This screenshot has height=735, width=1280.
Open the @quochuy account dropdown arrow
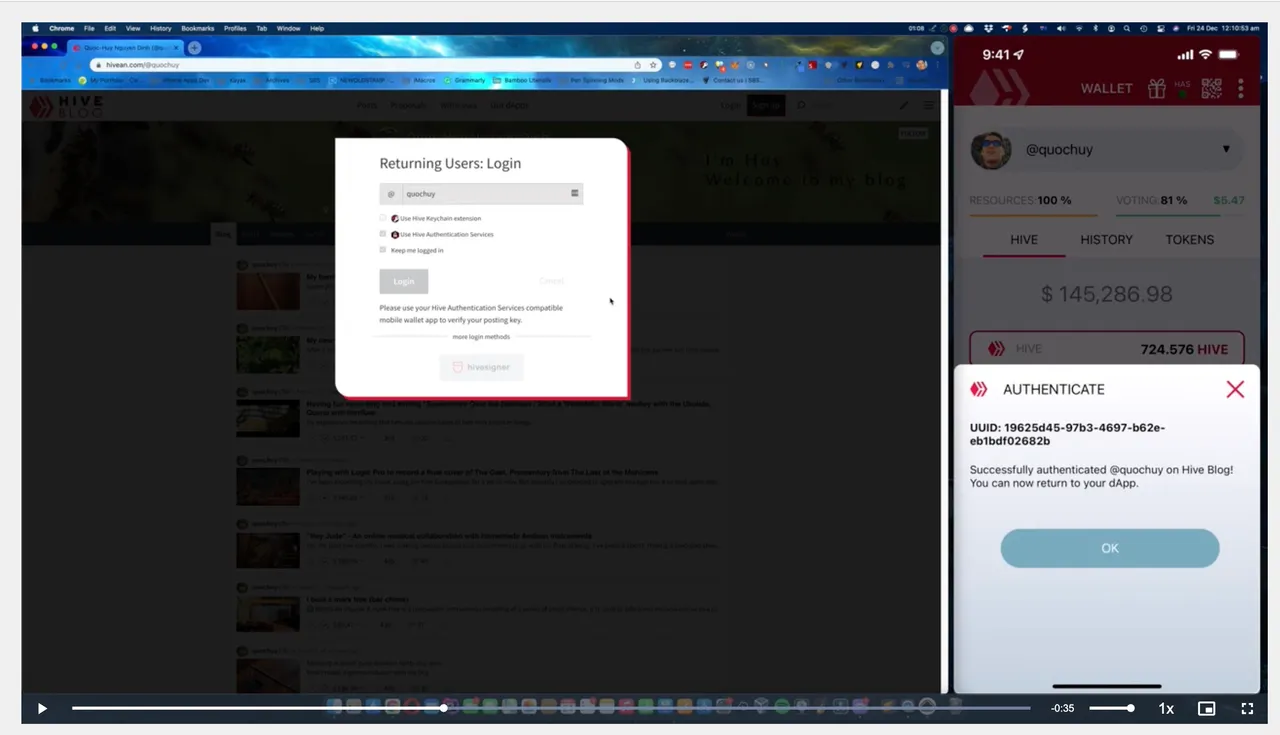click(1226, 149)
